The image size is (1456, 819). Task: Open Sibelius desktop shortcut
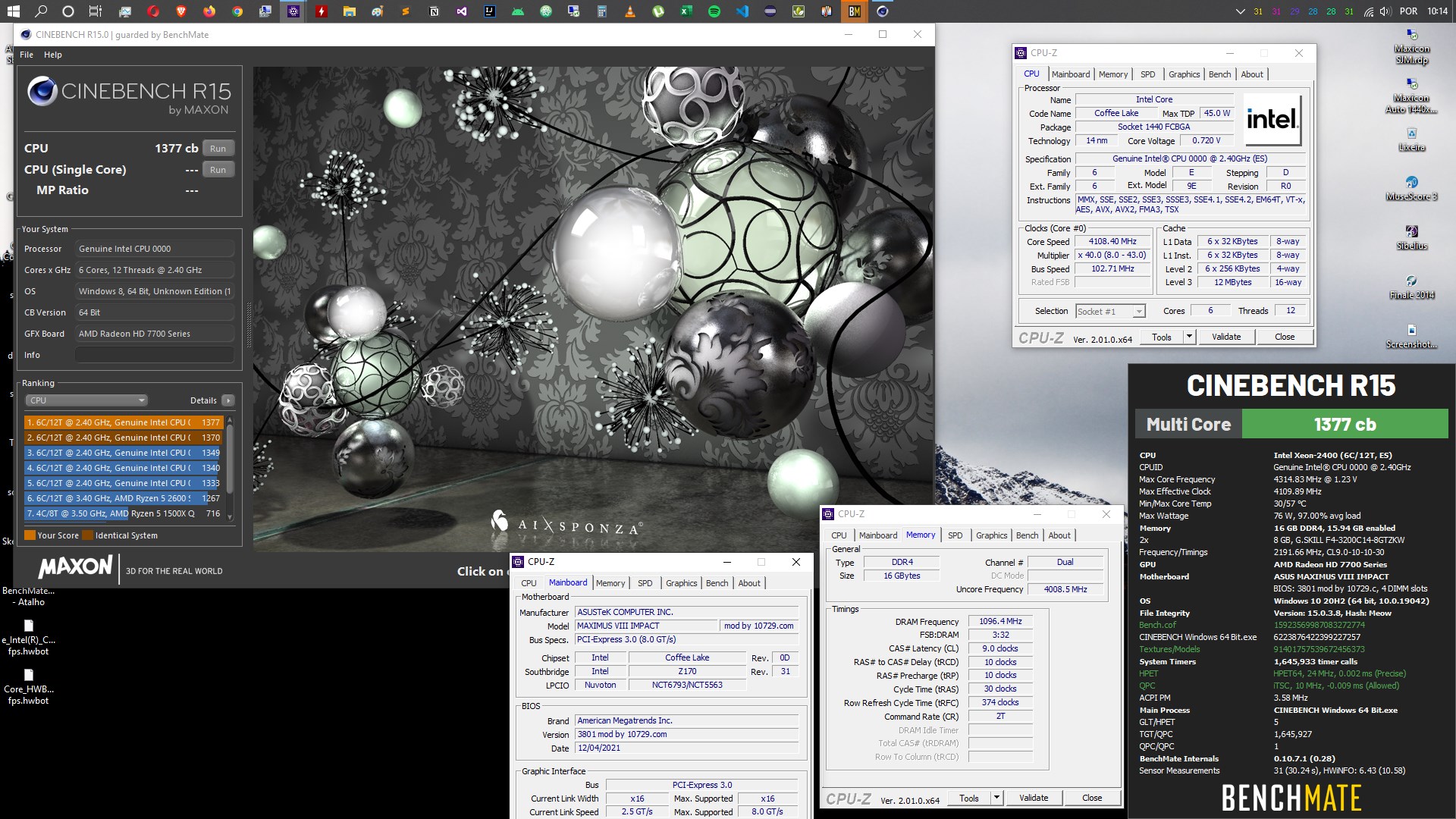pos(1411,237)
